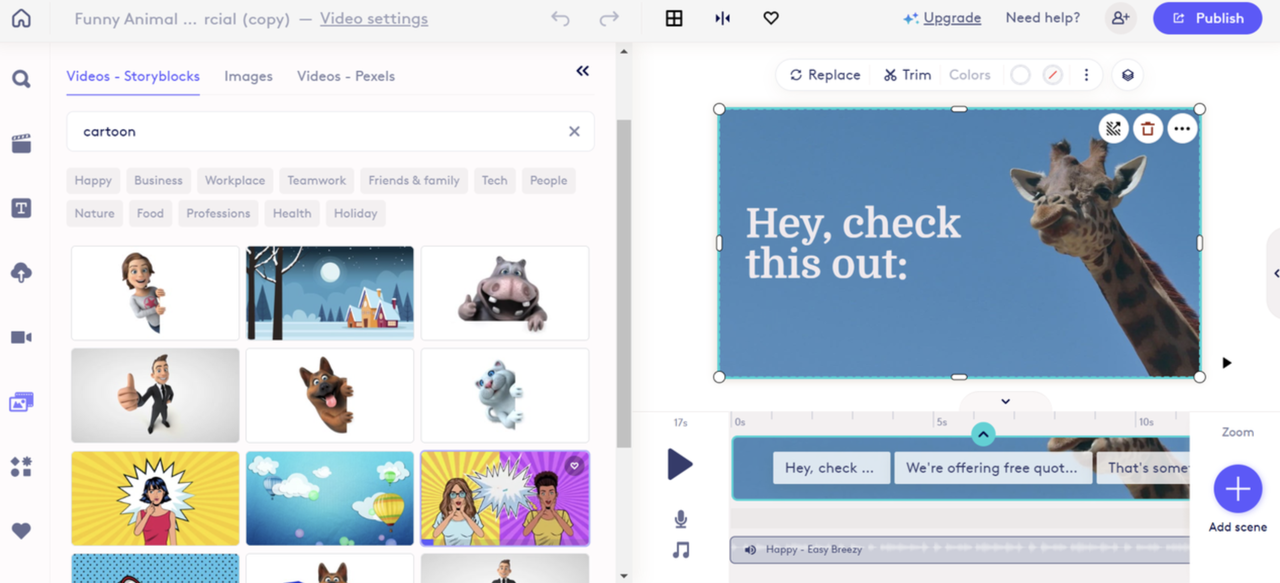Switch to Videos - Storyblocks tab

(x=133, y=76)
